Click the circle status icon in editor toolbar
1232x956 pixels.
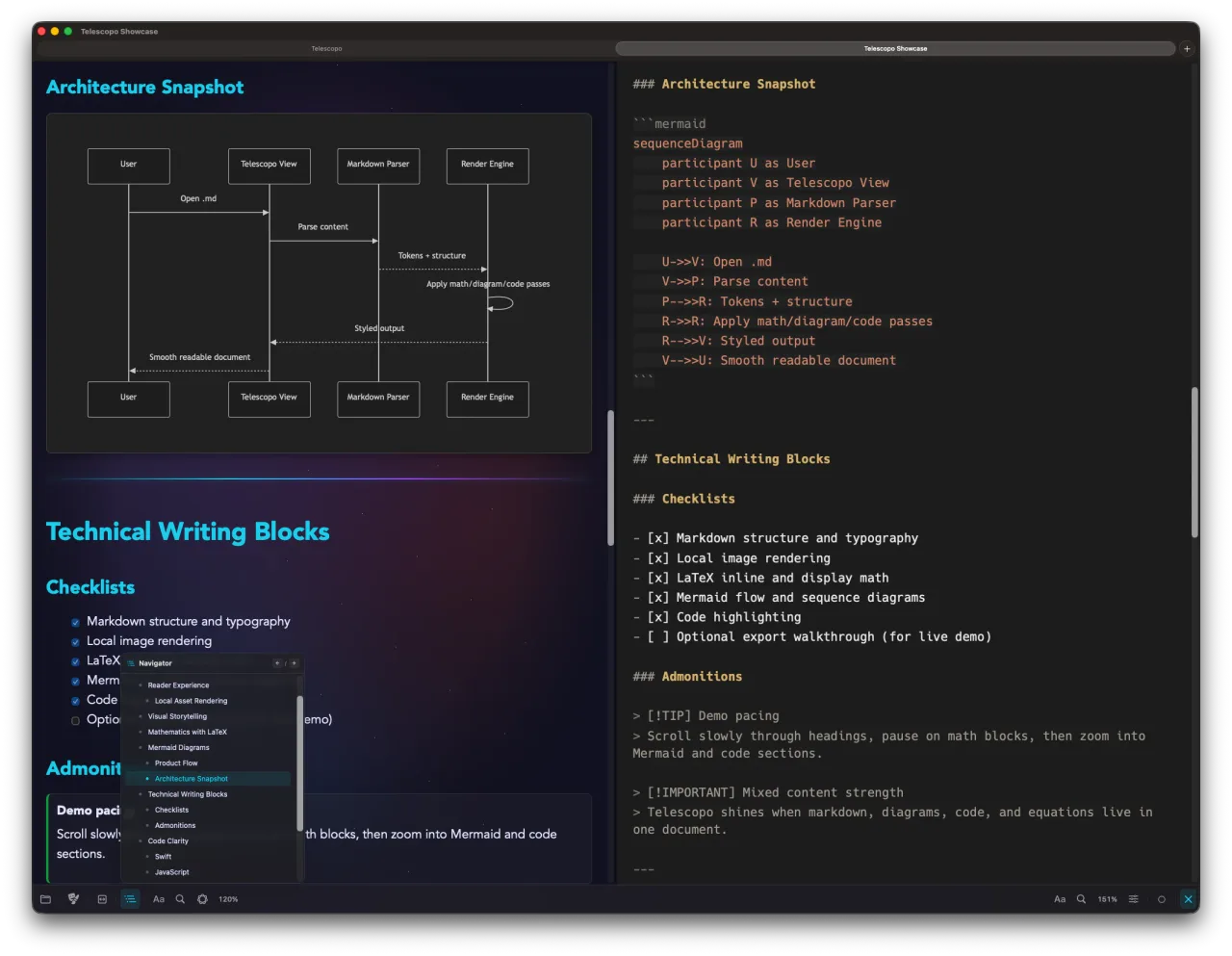point(1162,899)
